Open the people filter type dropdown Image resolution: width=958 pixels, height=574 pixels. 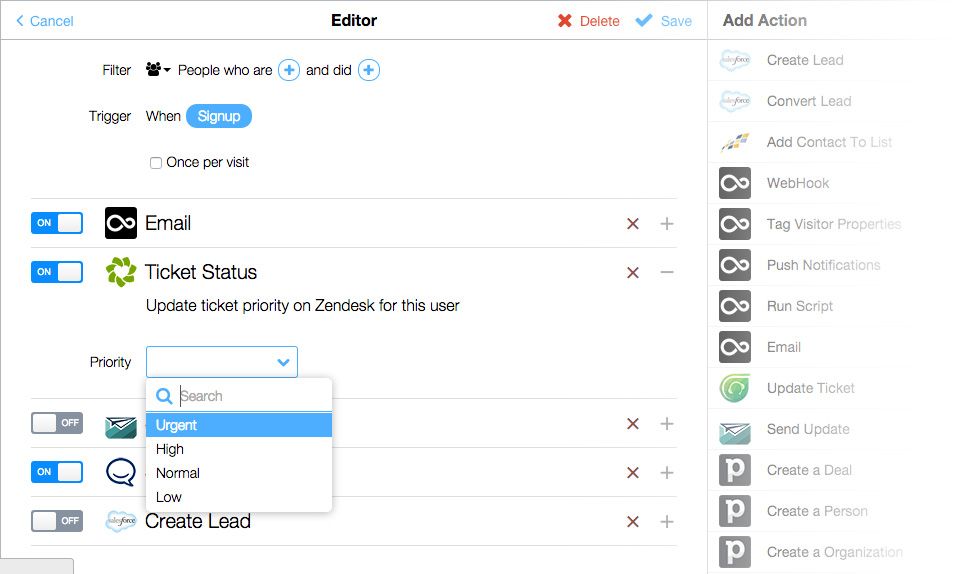[158, 70]
